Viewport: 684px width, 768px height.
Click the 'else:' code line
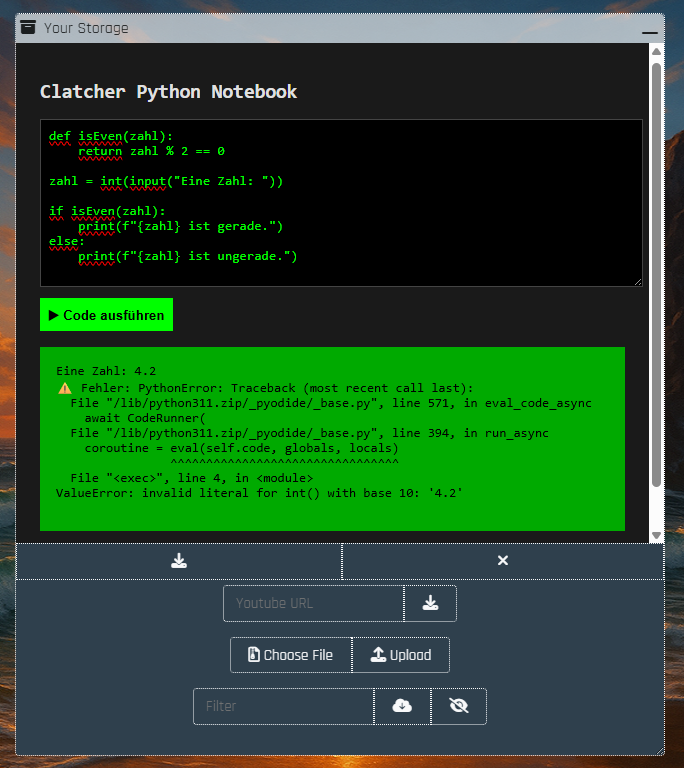(x=67, y=241)
